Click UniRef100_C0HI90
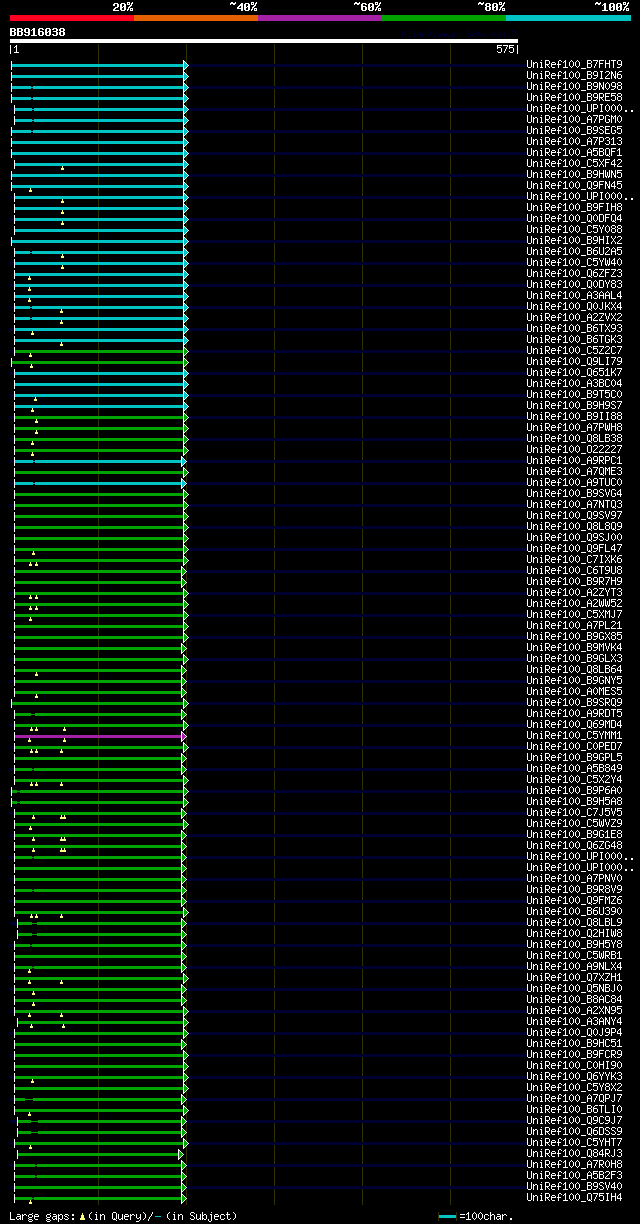This screenshot has width=640, height=1224. point(574,1066)
